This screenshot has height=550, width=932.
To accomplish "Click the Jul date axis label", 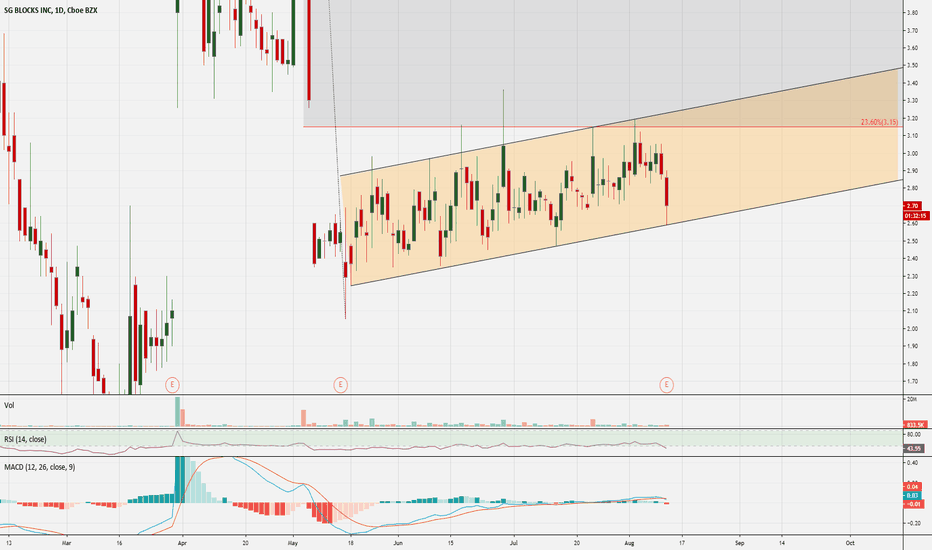I will tap(514, 543).
